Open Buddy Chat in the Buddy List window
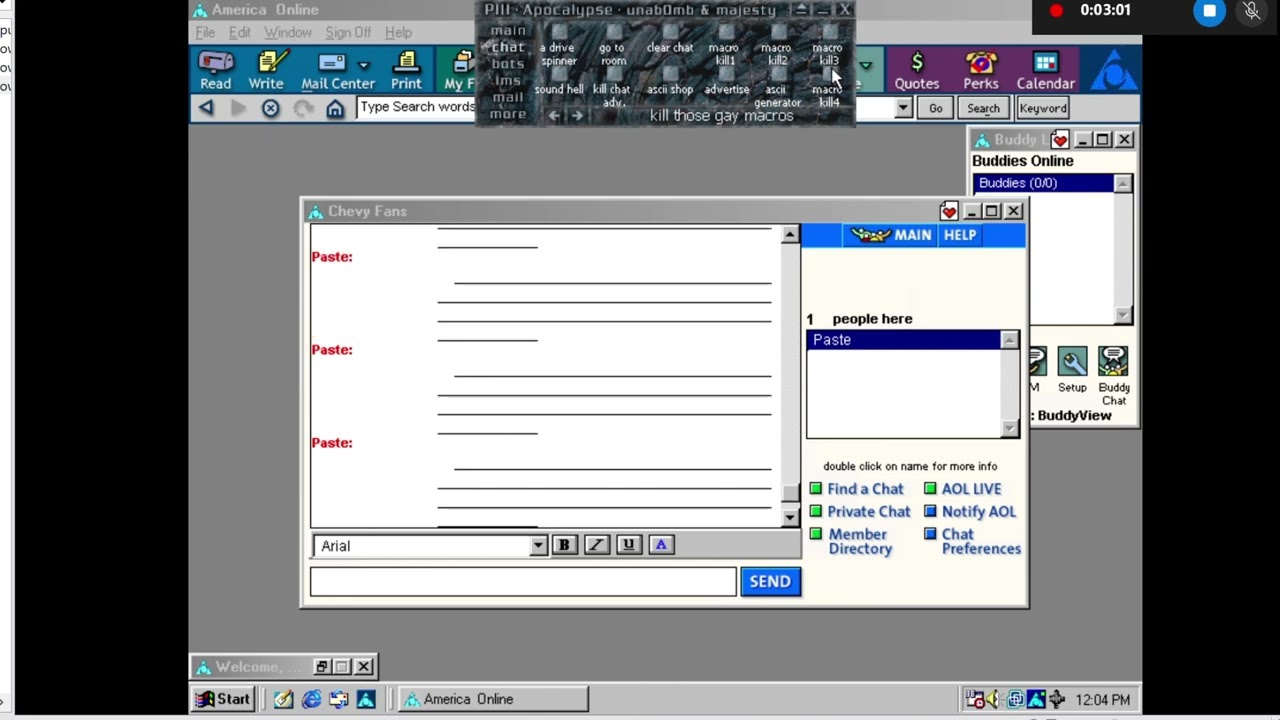The height and width of the screenshot is (720, 1280). coord(1113,376)
